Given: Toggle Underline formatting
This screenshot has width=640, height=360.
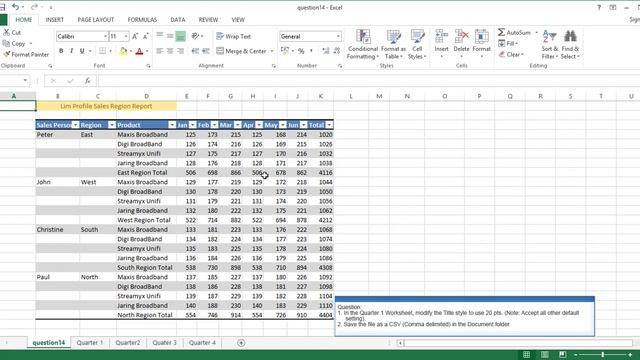Looking at the screenshot, I should tap(82, 51).
